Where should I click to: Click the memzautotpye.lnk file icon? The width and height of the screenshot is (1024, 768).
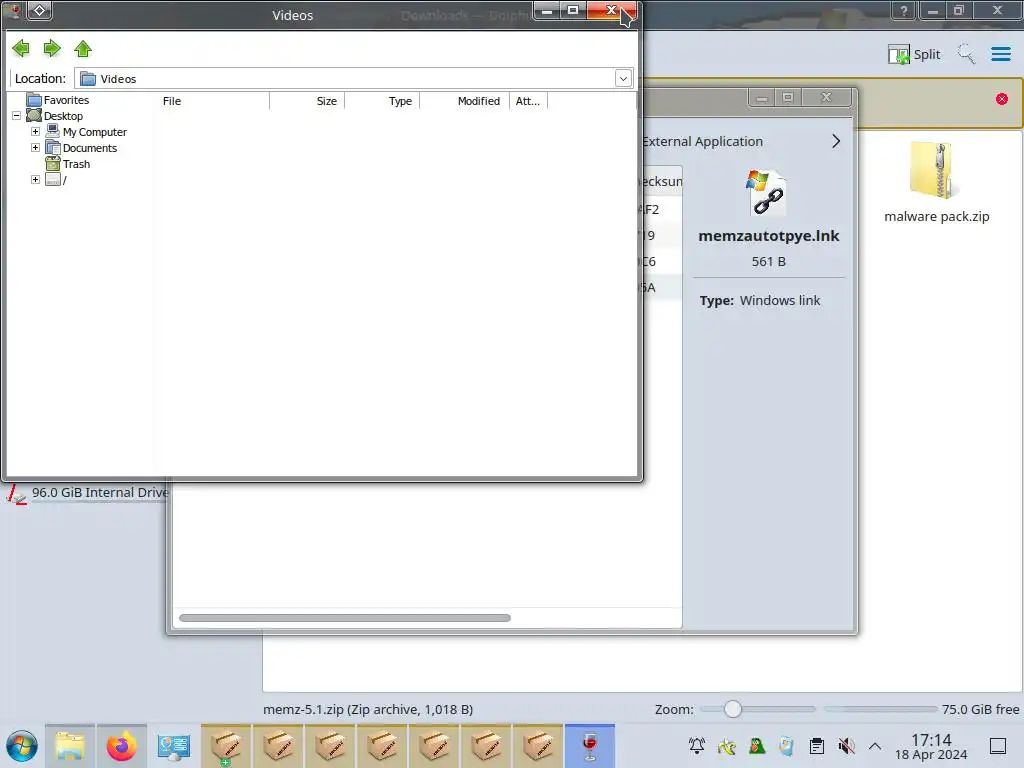(766, 193)
